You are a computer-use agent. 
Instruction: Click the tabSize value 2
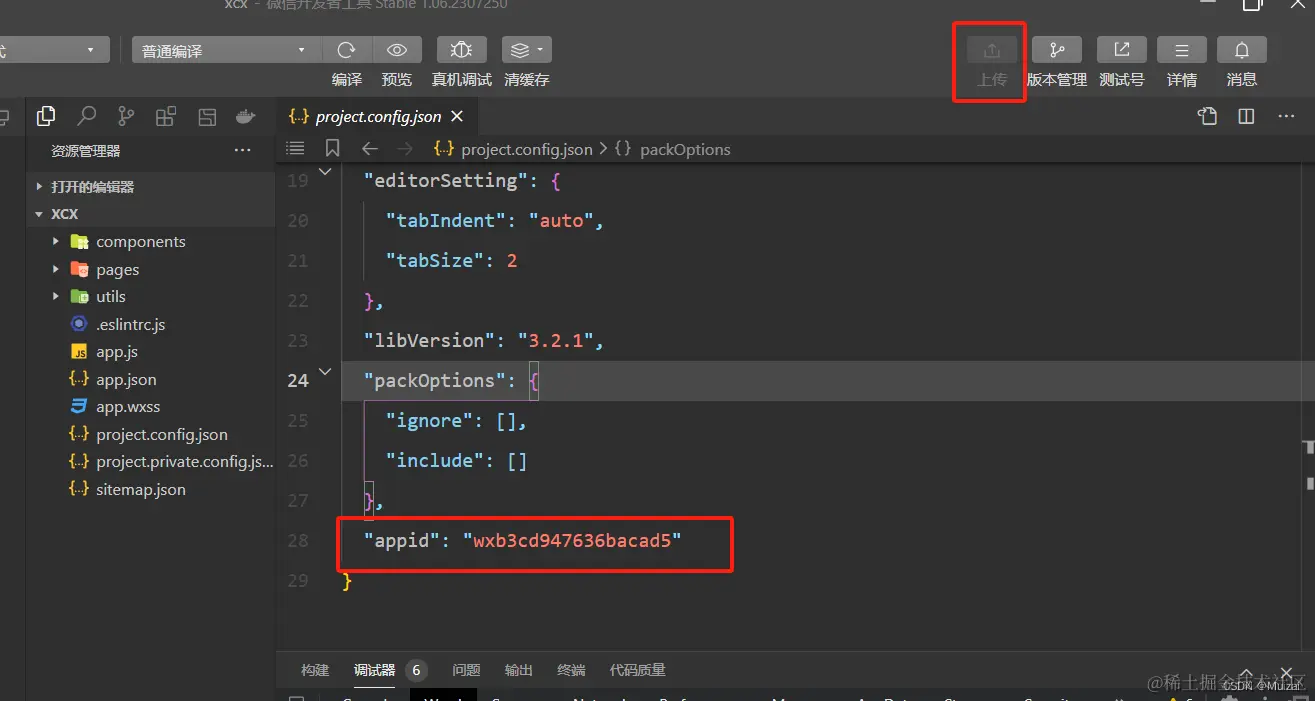(512, 261)
